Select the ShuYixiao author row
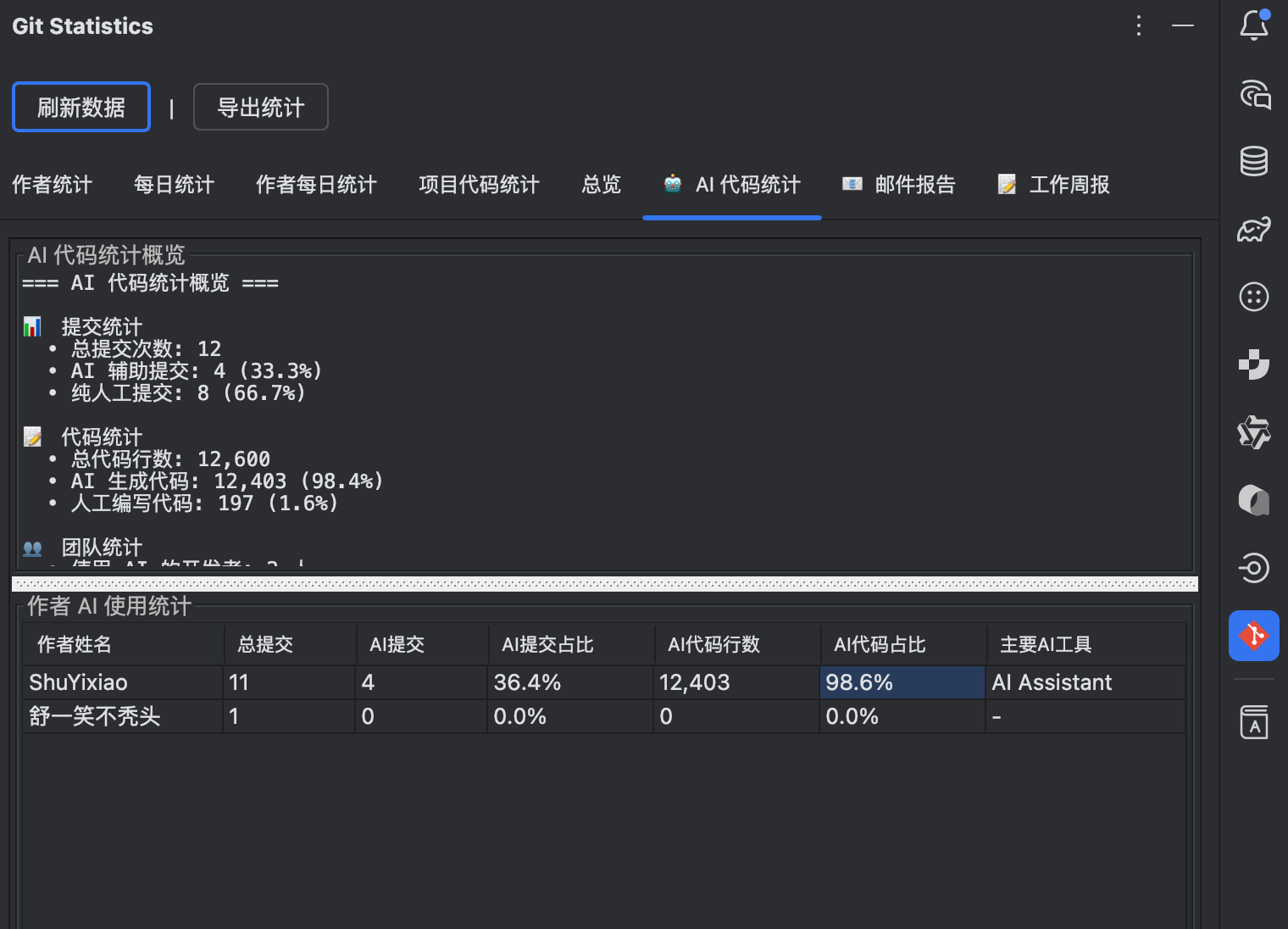This screenshot has width=1288, height=929. click(79, 682)
